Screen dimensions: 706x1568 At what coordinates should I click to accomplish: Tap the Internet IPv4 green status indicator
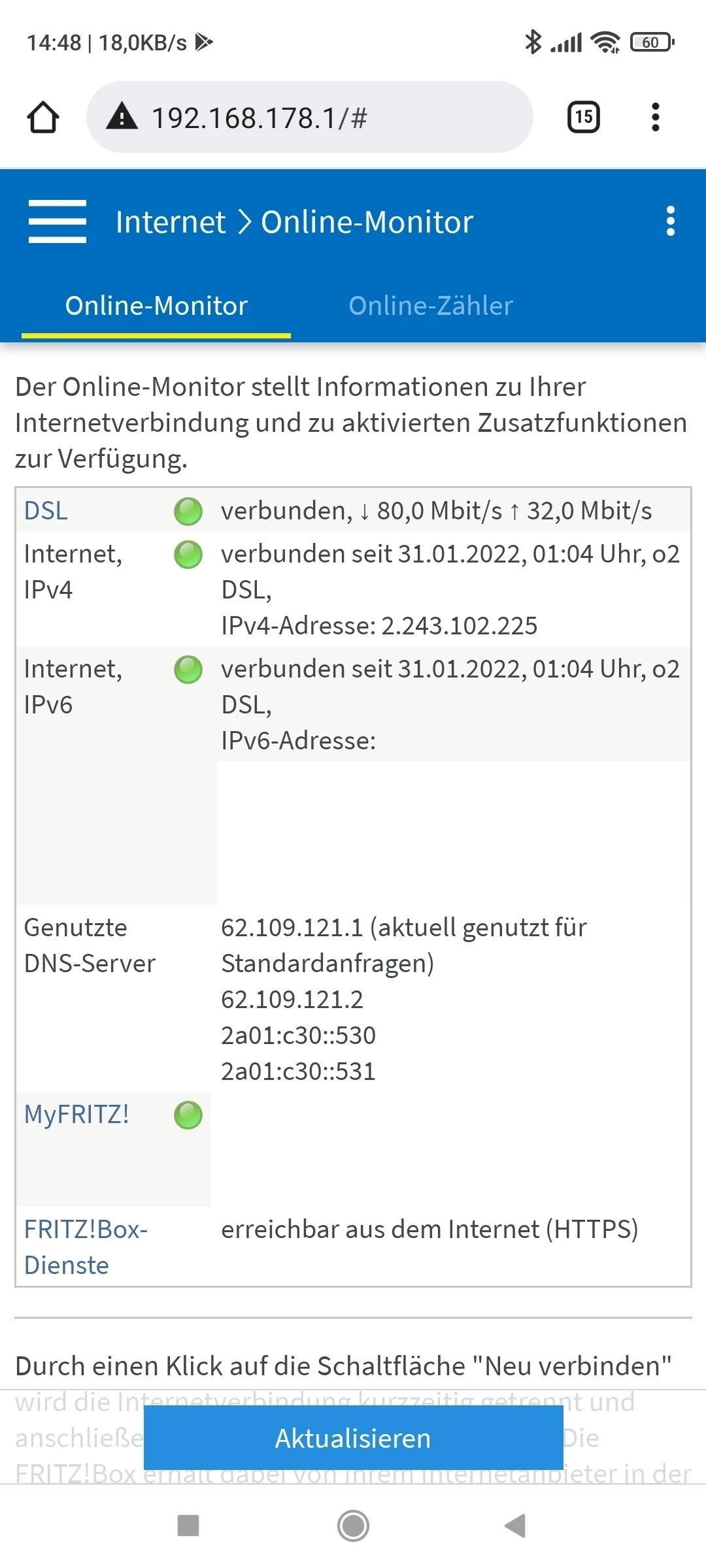tap(188, 555)
